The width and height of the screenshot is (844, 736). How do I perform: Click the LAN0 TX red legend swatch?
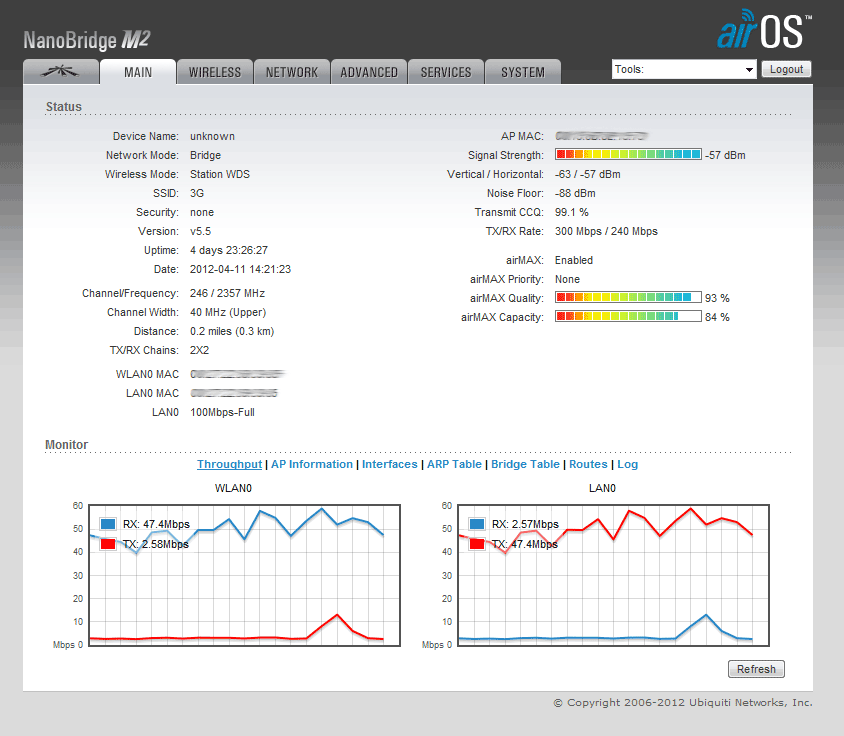pos(477,544)
